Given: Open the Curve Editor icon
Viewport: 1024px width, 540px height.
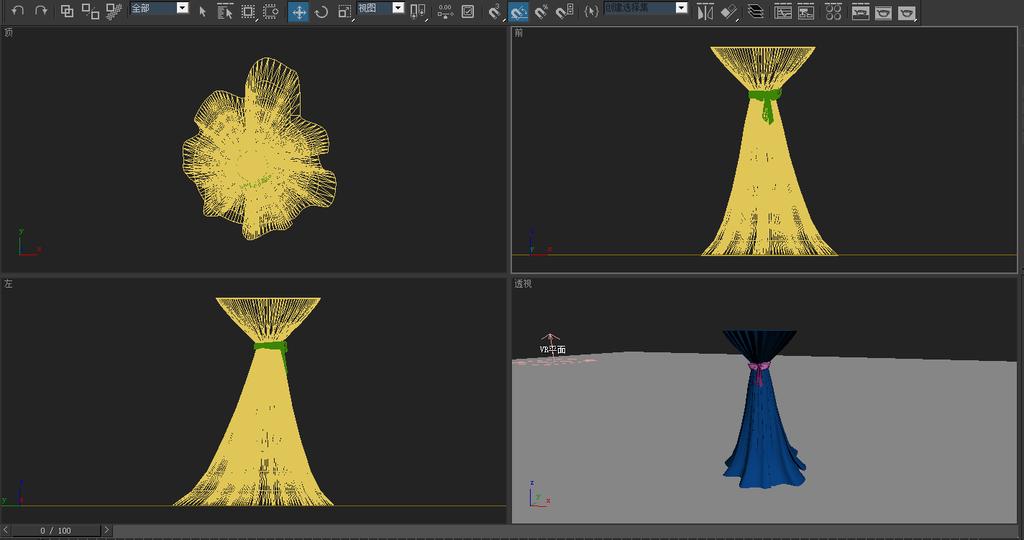Looking at the screenshot, I should pyautogui.click(x=783, y=12).
